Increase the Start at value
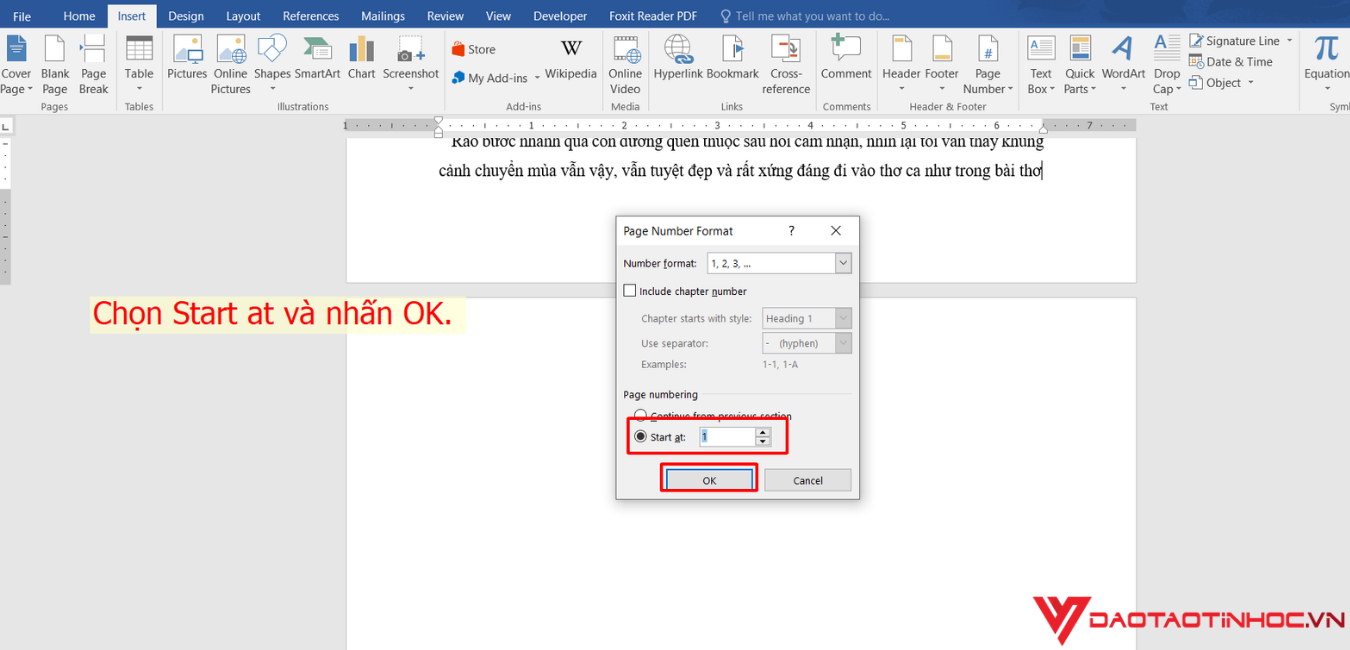Screen dimensions: 1350x650 click(x=763, y=432)
